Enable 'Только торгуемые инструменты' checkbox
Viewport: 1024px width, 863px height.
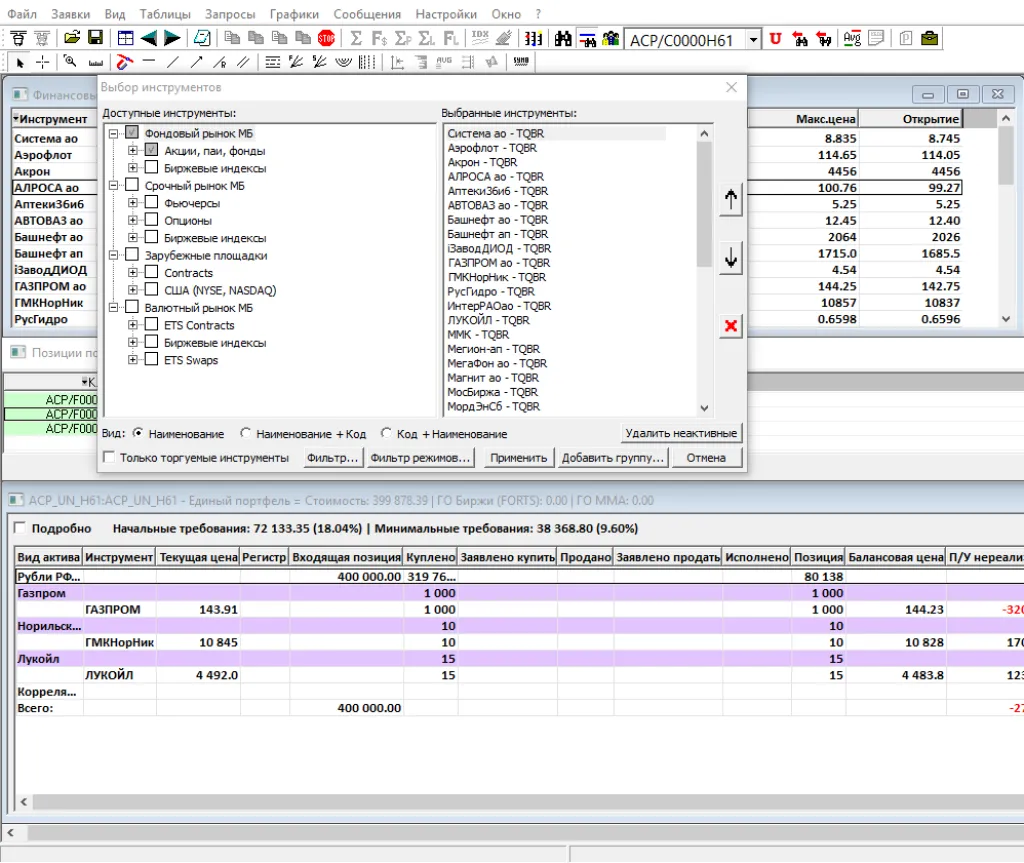(x=109, y=458)
